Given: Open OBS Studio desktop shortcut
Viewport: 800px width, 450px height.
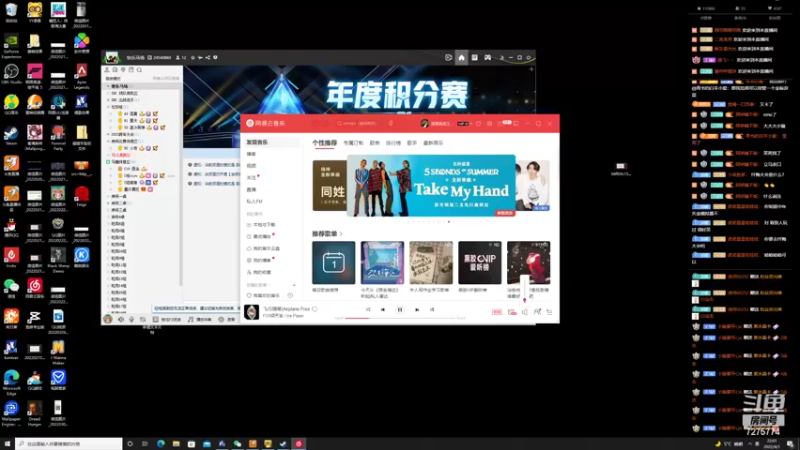Looking at the screenshot, I should click(11, 74).
